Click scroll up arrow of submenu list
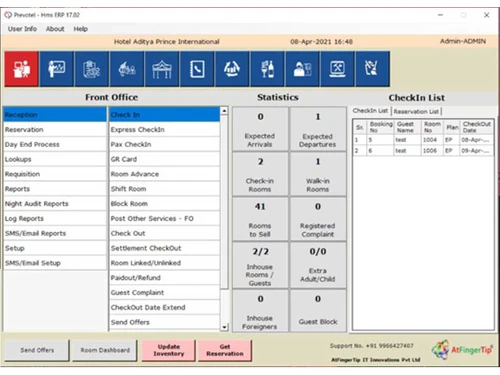The height and width of the screenshot is (375, 500). coord(224,111)
